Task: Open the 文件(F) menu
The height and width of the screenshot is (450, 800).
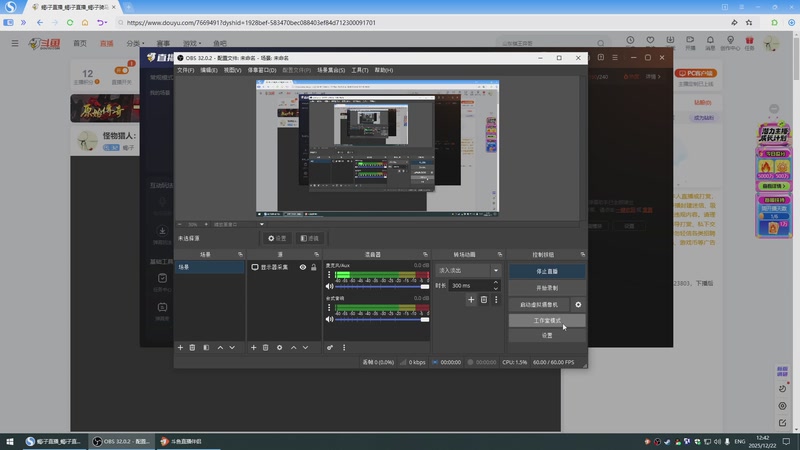Action: tap(185, 70)
